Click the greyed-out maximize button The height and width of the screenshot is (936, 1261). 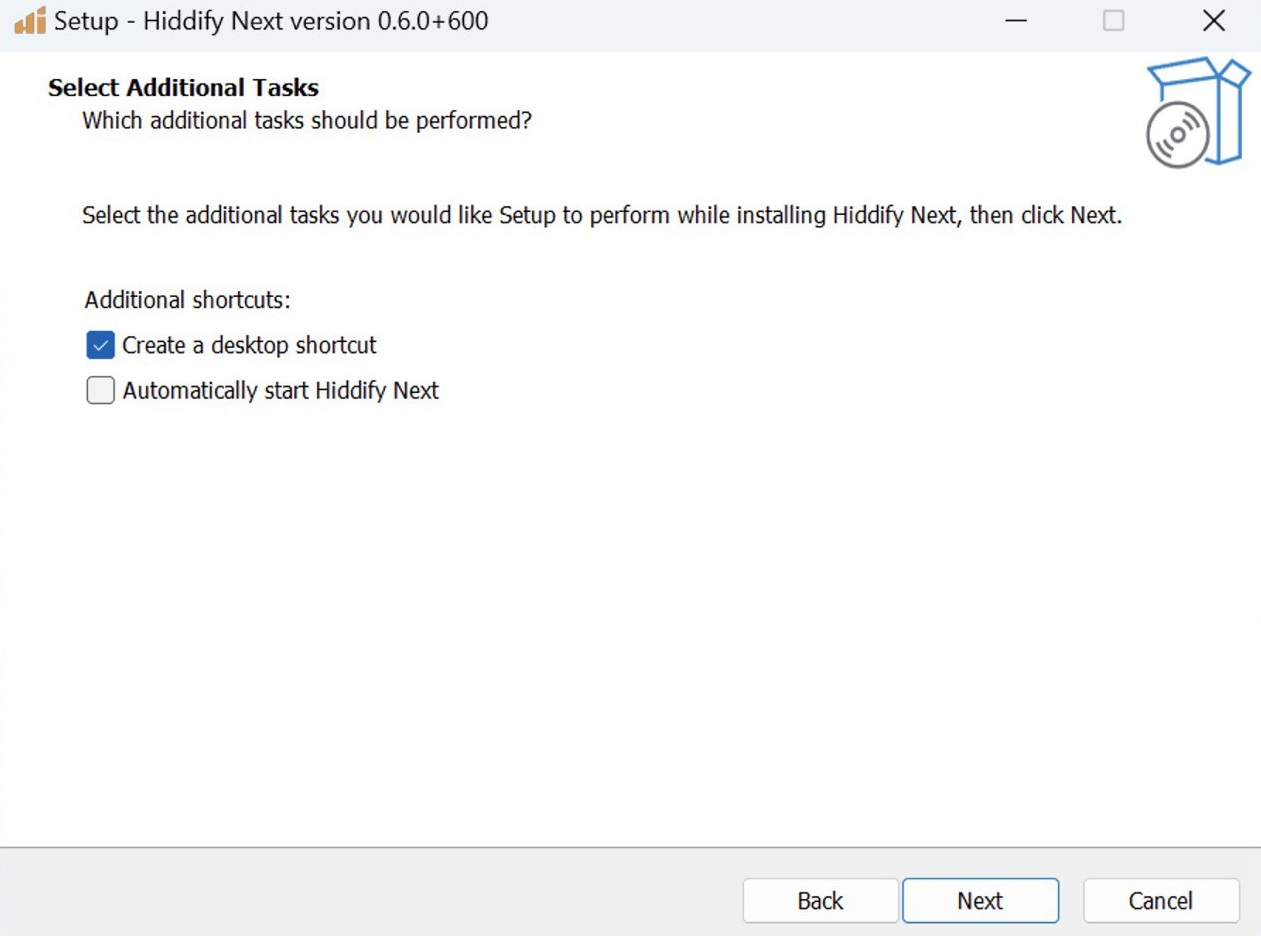click(1113, 21)
